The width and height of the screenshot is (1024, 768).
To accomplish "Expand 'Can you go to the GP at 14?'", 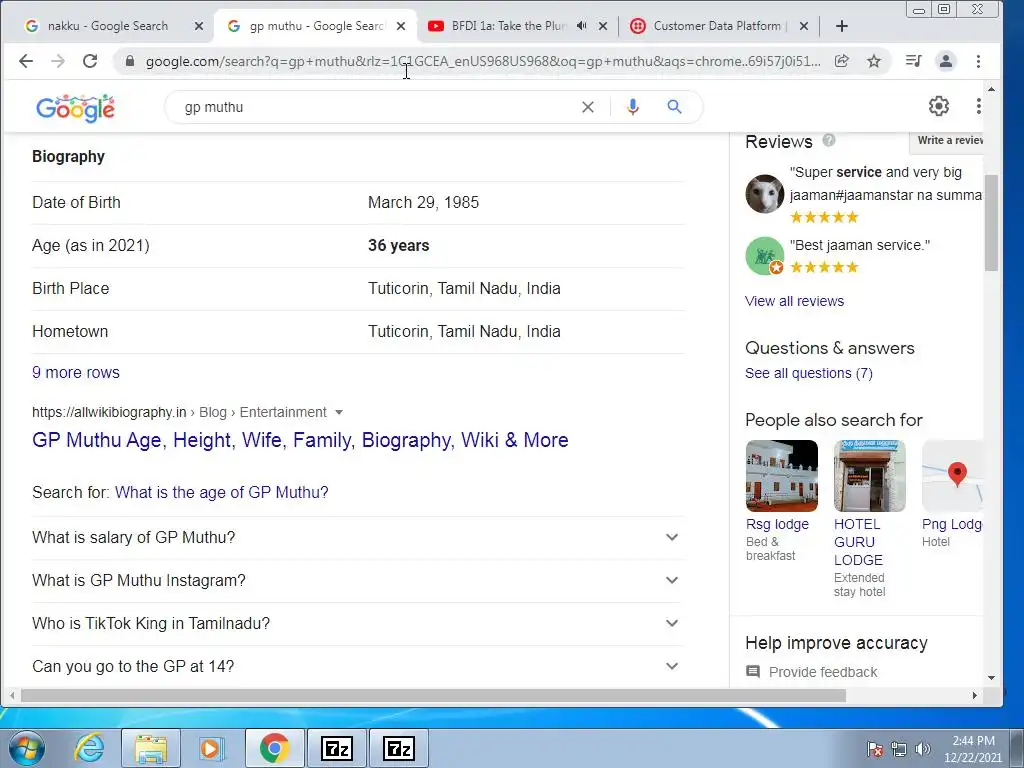I will point(358,666).
